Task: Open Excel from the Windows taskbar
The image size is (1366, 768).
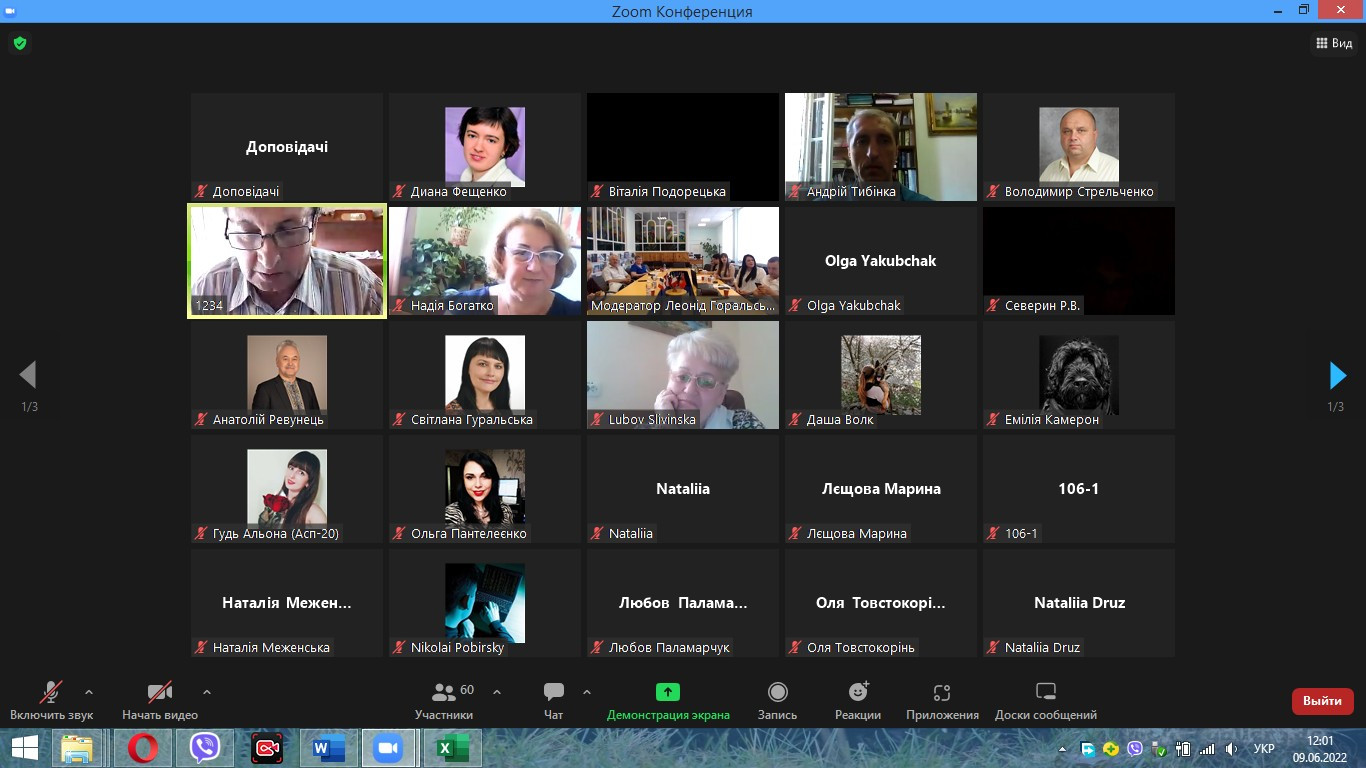Action: (452, 748)
